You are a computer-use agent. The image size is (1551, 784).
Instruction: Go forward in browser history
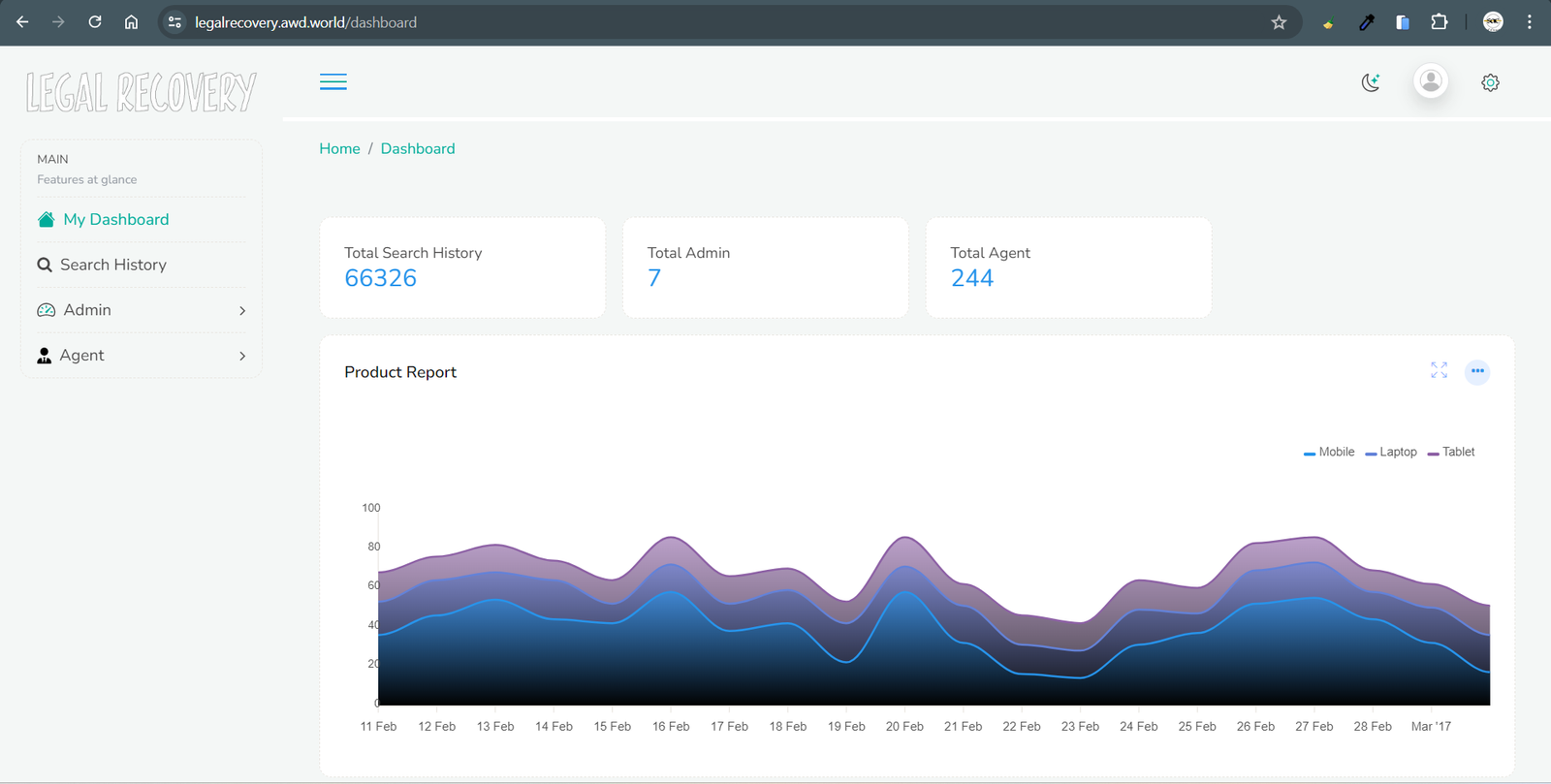tap(58, 21)
